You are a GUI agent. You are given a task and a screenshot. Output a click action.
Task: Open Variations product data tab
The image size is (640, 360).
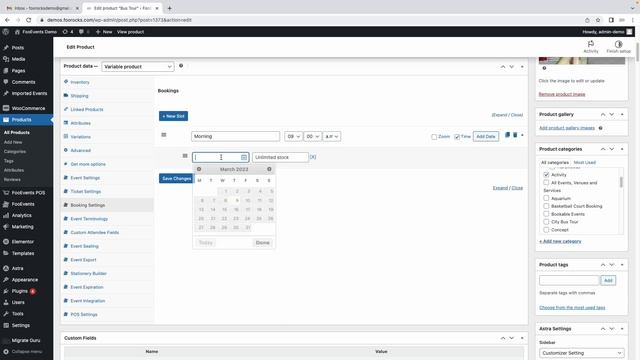pos(80,137)
